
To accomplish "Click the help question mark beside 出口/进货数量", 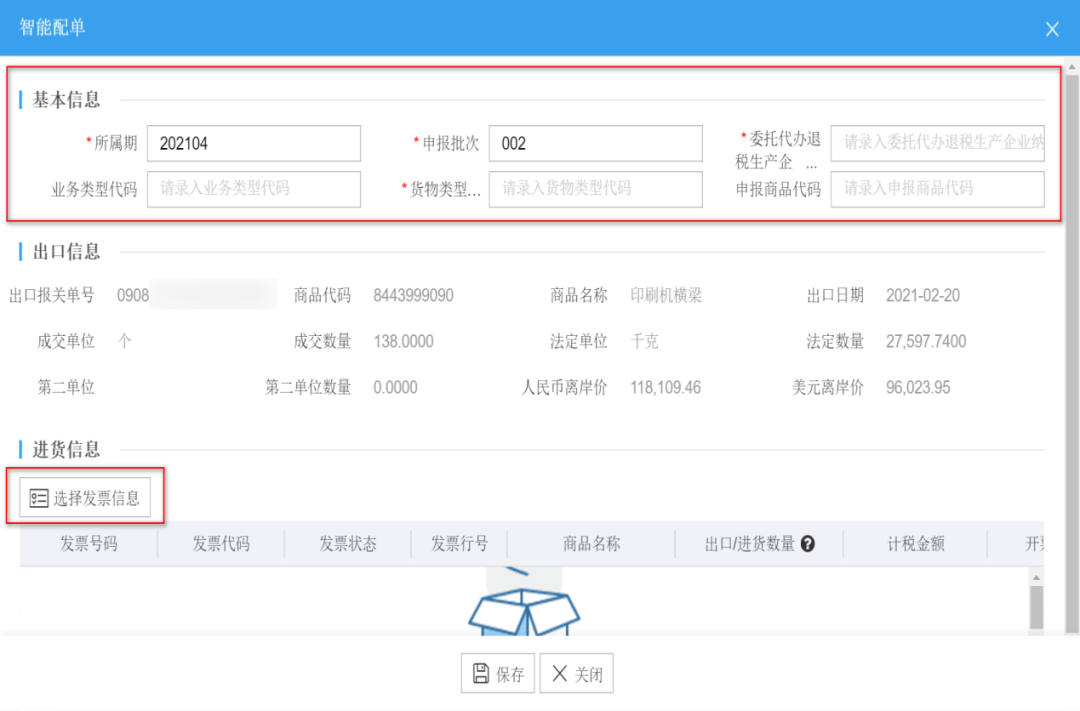I will 808,544.
